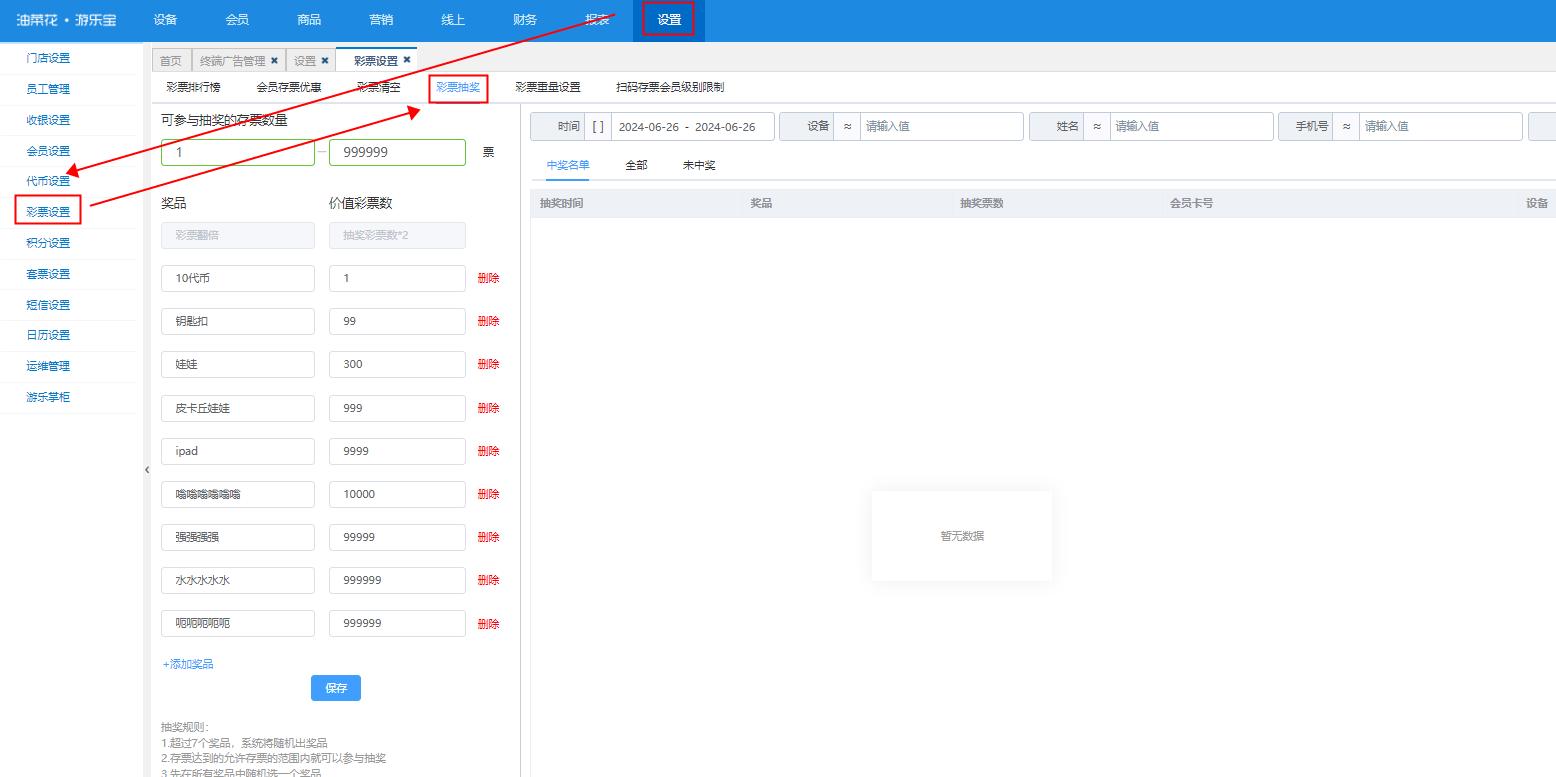Image resolution: width=1556 pixels, height=777 pixels.
Task: Delete the 娃娃 prize with value 300
Action: click(x=488, y=364)
